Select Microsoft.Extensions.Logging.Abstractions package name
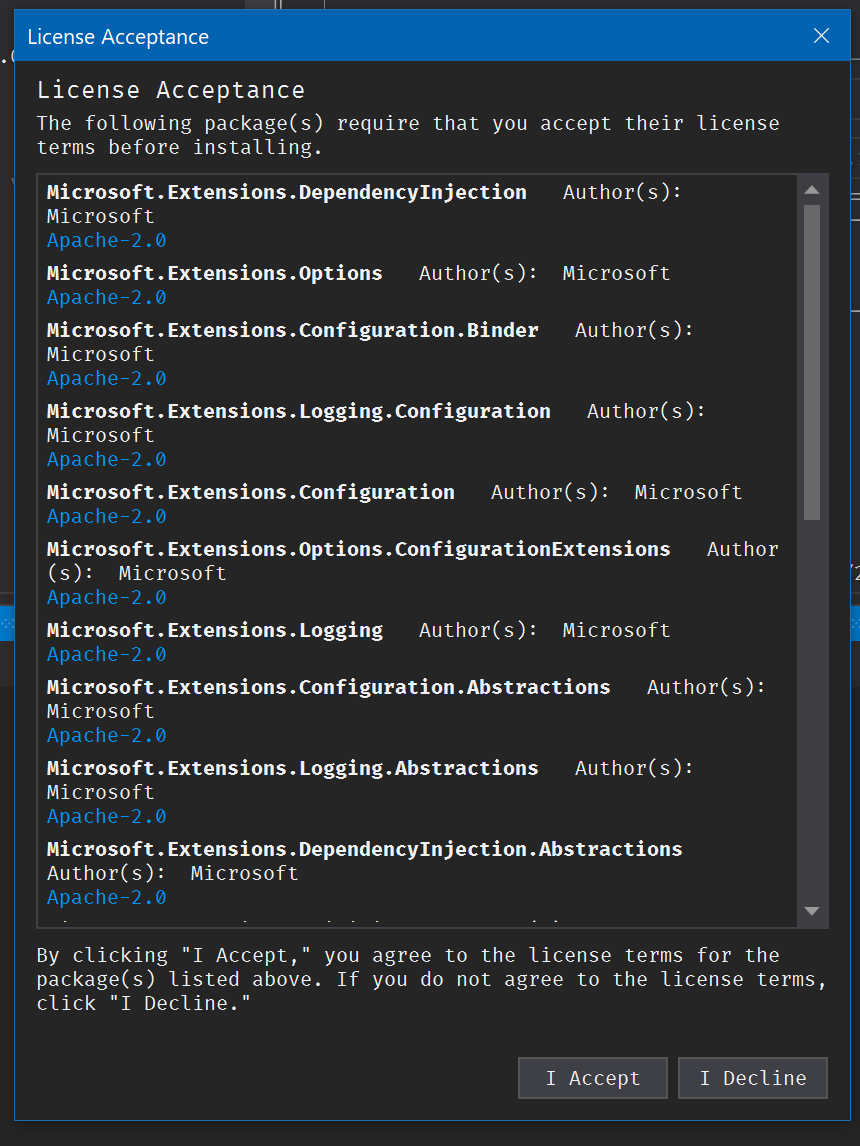This screenshot has height=1146, width=860. [292, 769]
